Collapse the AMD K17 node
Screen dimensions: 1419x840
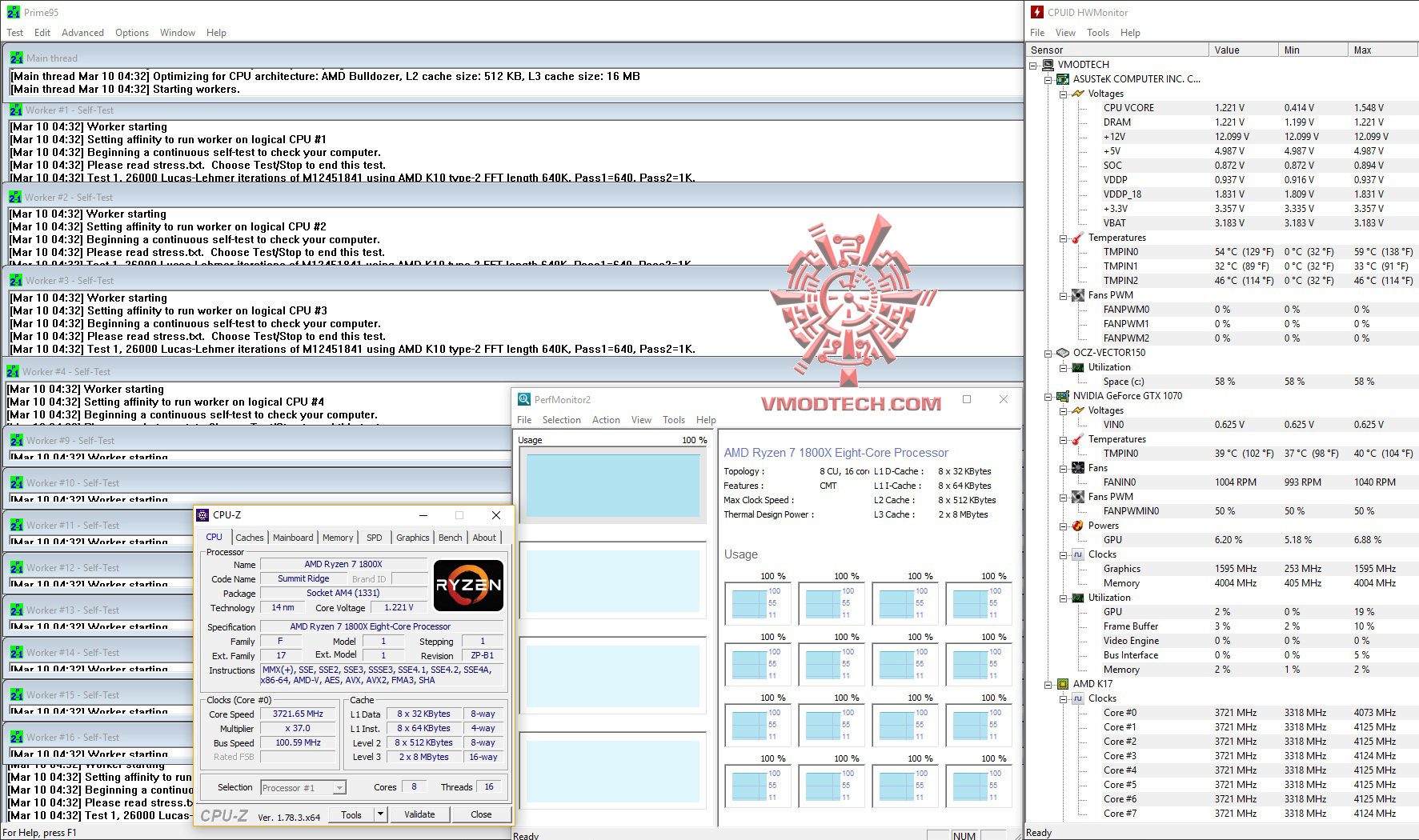pos(1048,684)
